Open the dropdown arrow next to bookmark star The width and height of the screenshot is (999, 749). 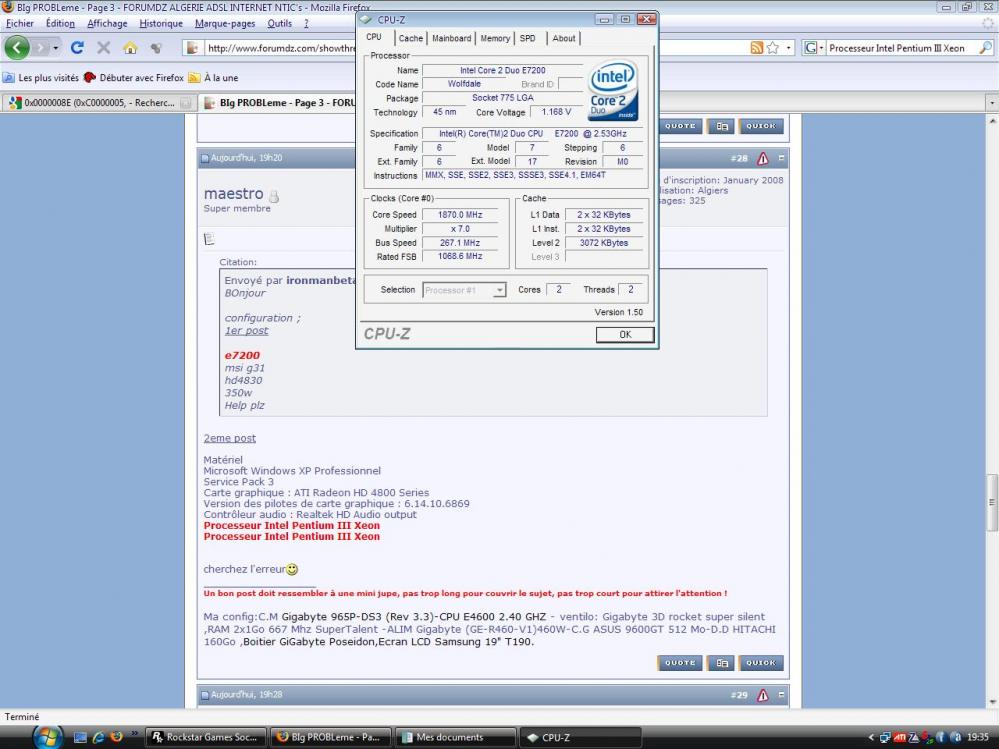click(788, 48)
